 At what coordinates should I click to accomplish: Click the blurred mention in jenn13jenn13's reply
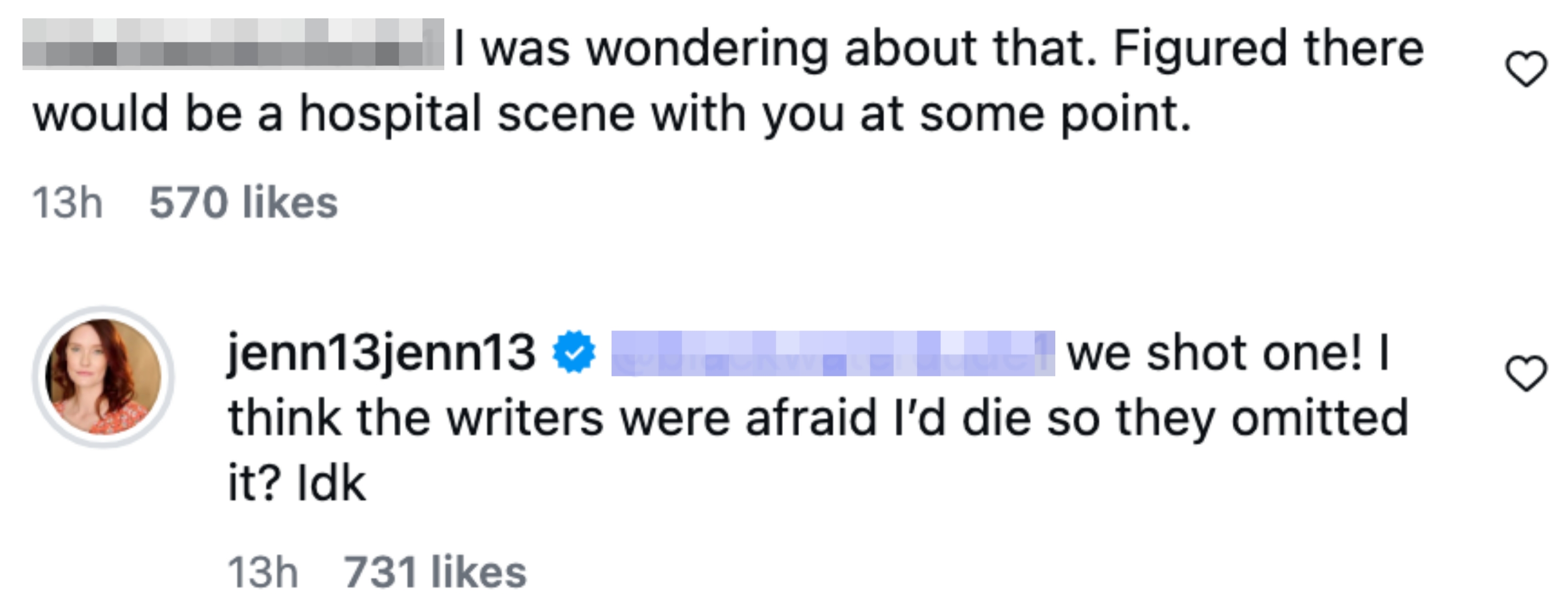pyautogui.click(x=832, y=353)
